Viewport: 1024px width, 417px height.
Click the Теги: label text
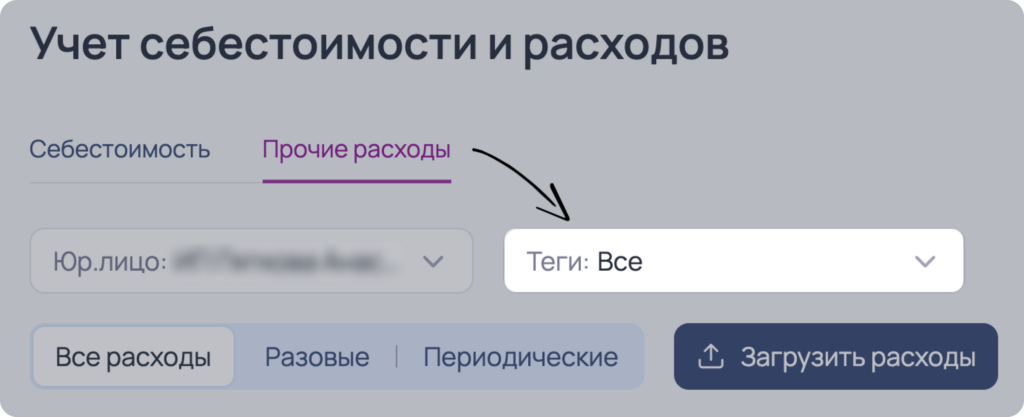tap(558, 262)
